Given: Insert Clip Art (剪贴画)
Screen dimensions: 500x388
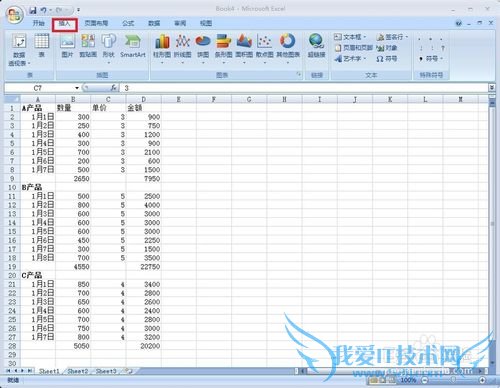Looking at the screenshot, I should tap(88, 46).
